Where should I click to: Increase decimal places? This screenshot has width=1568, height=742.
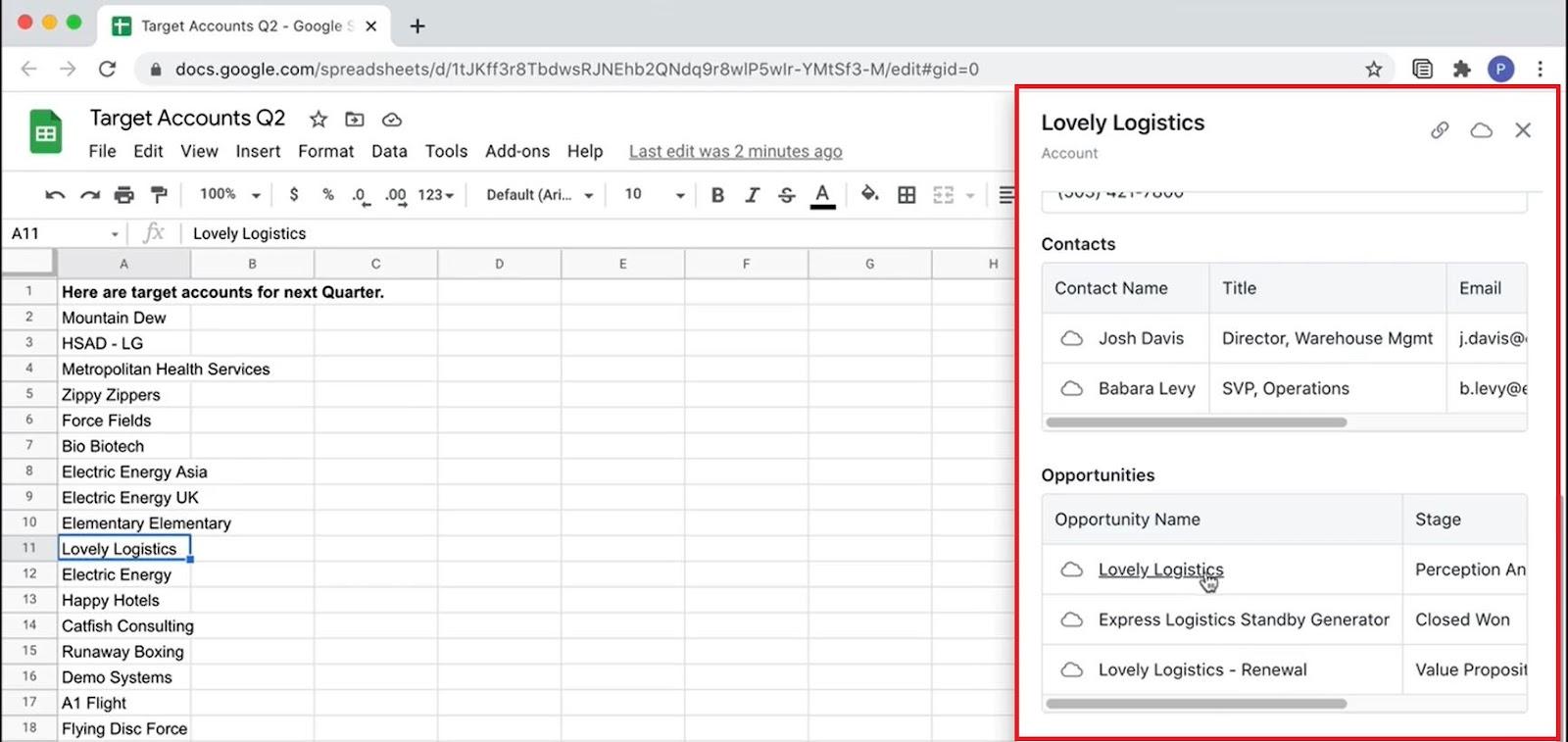[x=396, y=195]
